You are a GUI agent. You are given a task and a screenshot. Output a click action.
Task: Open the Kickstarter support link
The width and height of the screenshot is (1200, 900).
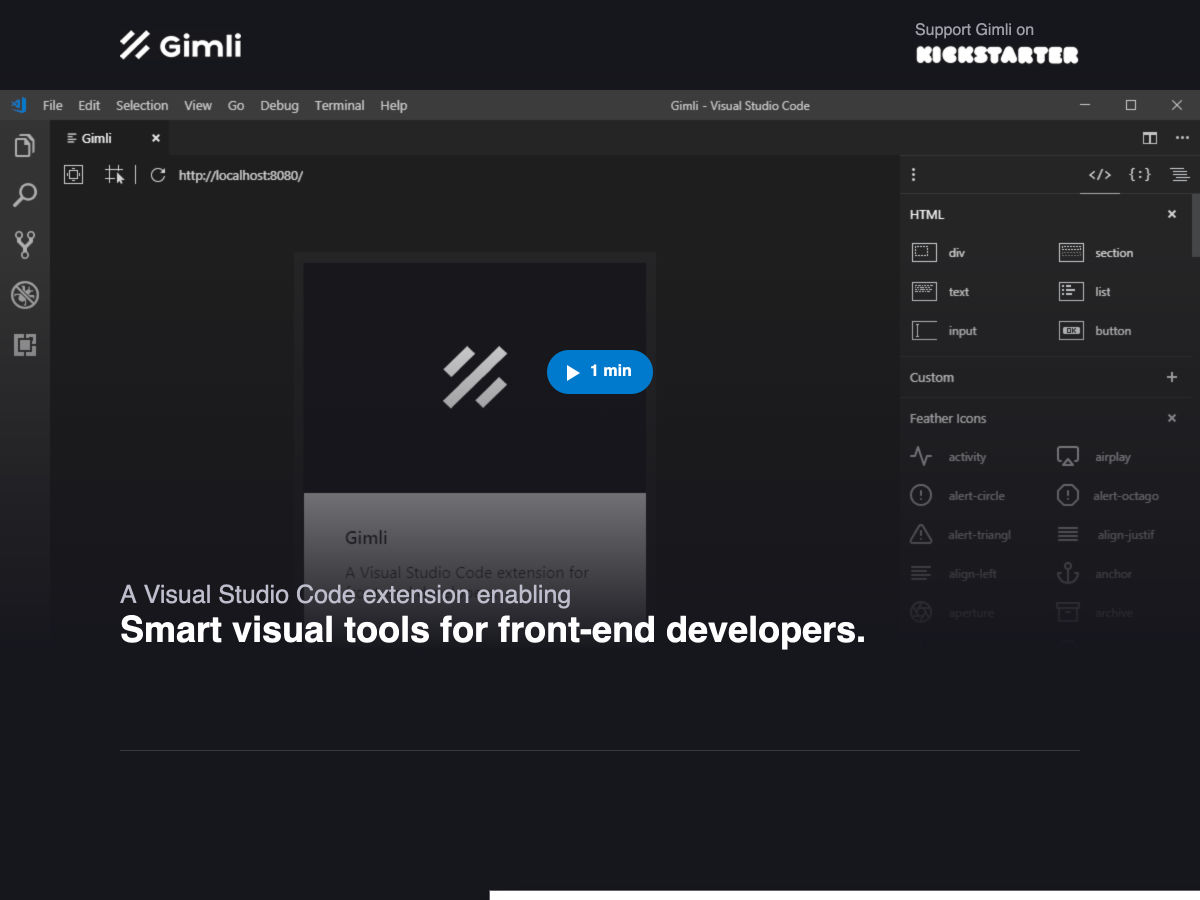point(997,44)
